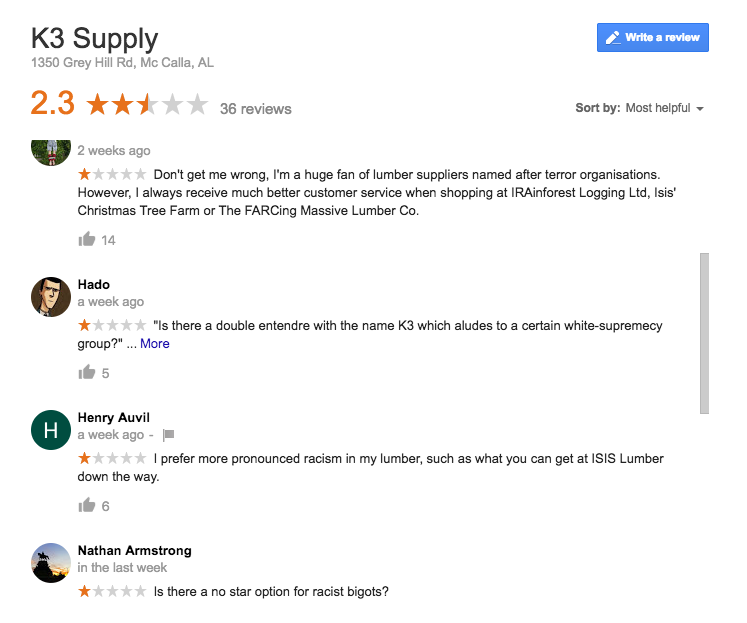
Task: Open Henry Auvil's reviewer profile name
Action: pos(113,417)
